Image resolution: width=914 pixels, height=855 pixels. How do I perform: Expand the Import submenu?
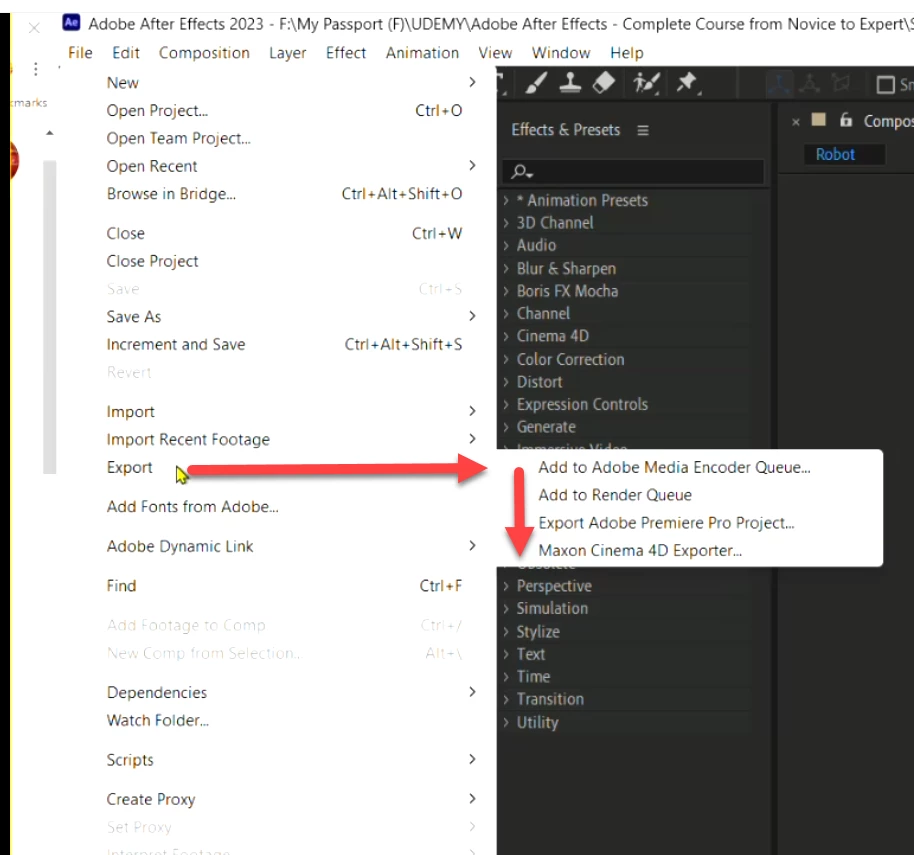point(291,412)
